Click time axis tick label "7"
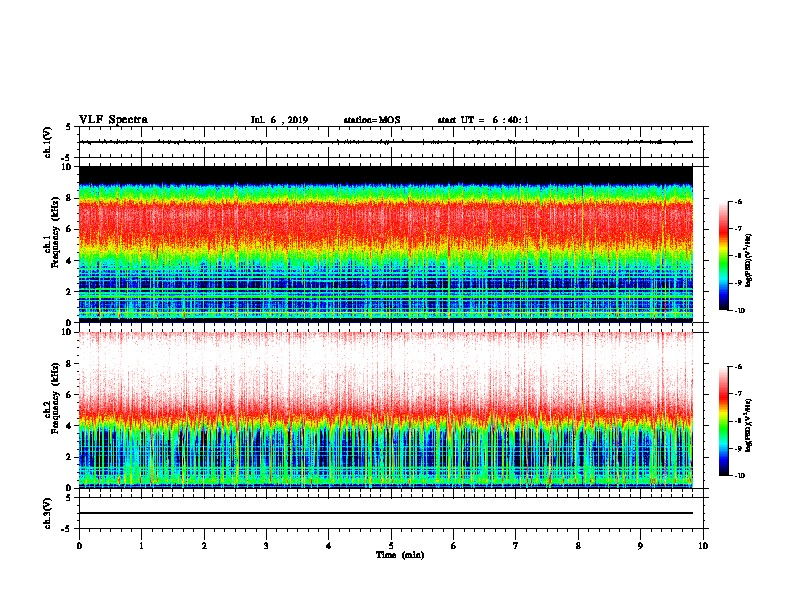792x612 pixels. tap(516, 546)
